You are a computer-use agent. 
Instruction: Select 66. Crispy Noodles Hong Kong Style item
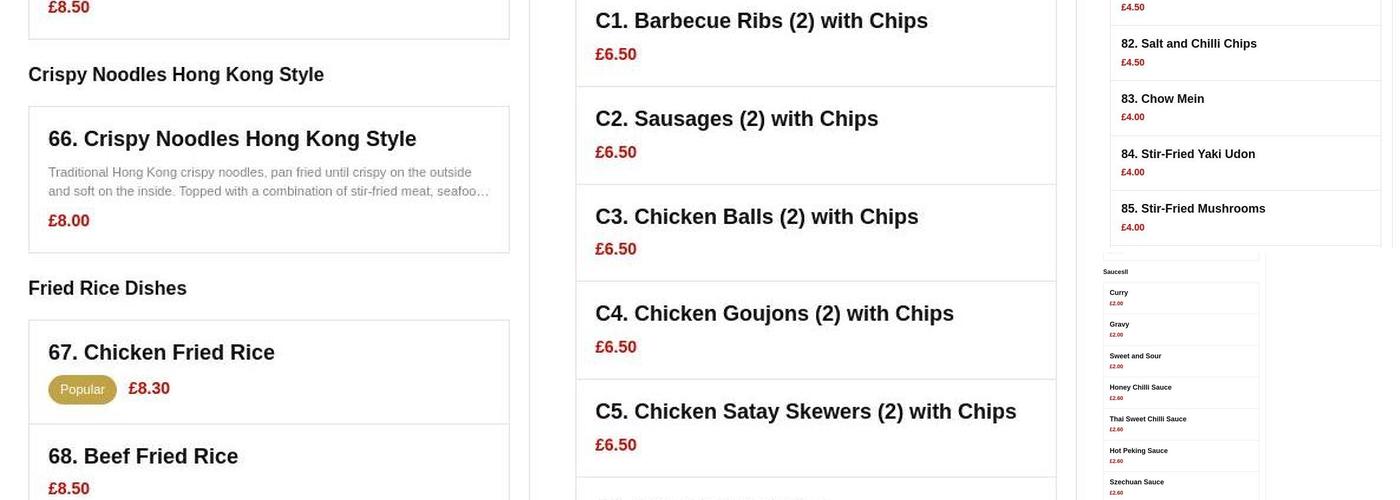232,139
